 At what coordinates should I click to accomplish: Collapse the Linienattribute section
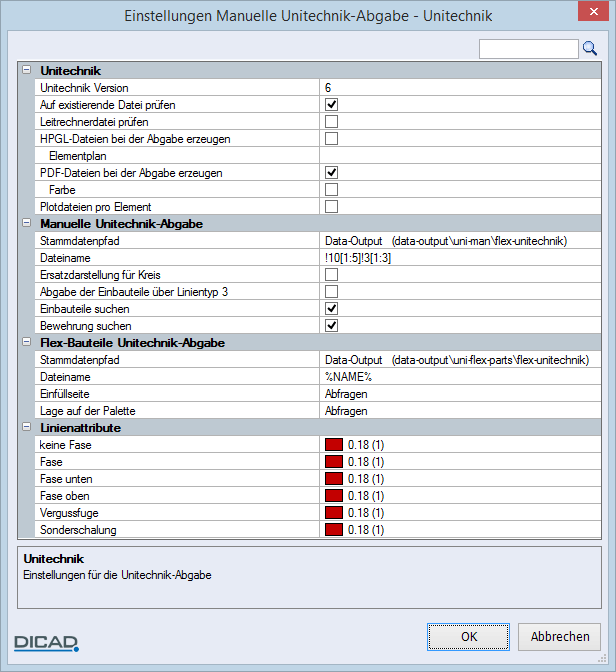point(27,427)
